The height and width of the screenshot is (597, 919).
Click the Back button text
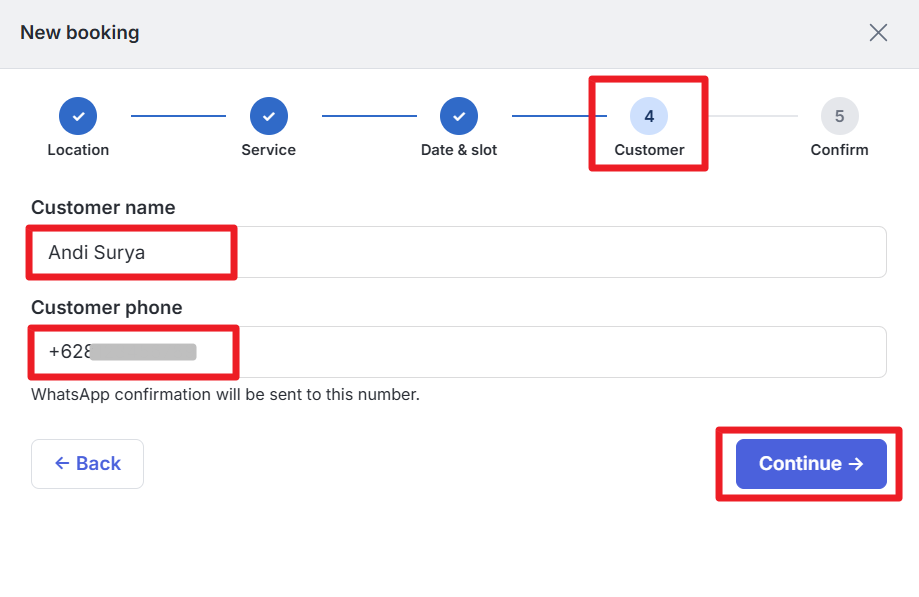(x=98, y=463)
